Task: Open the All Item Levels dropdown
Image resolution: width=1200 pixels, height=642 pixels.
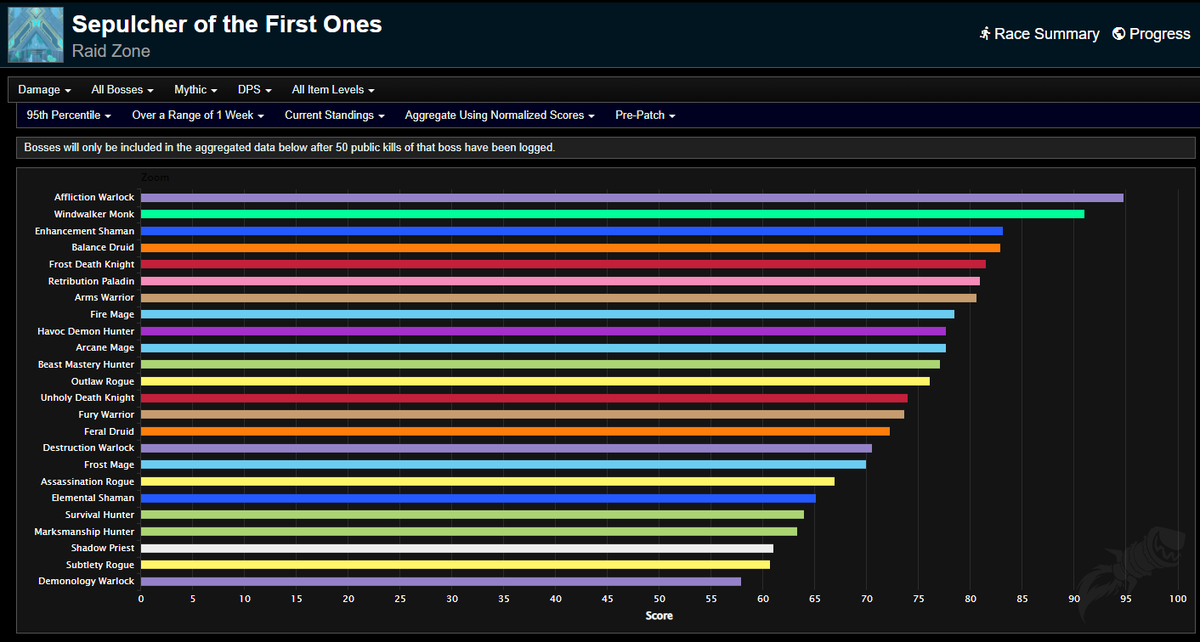Action: pos(333,90)
